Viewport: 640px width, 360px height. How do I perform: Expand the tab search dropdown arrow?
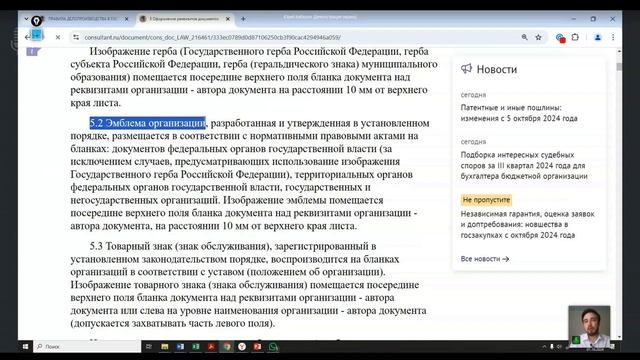point(26,19)
